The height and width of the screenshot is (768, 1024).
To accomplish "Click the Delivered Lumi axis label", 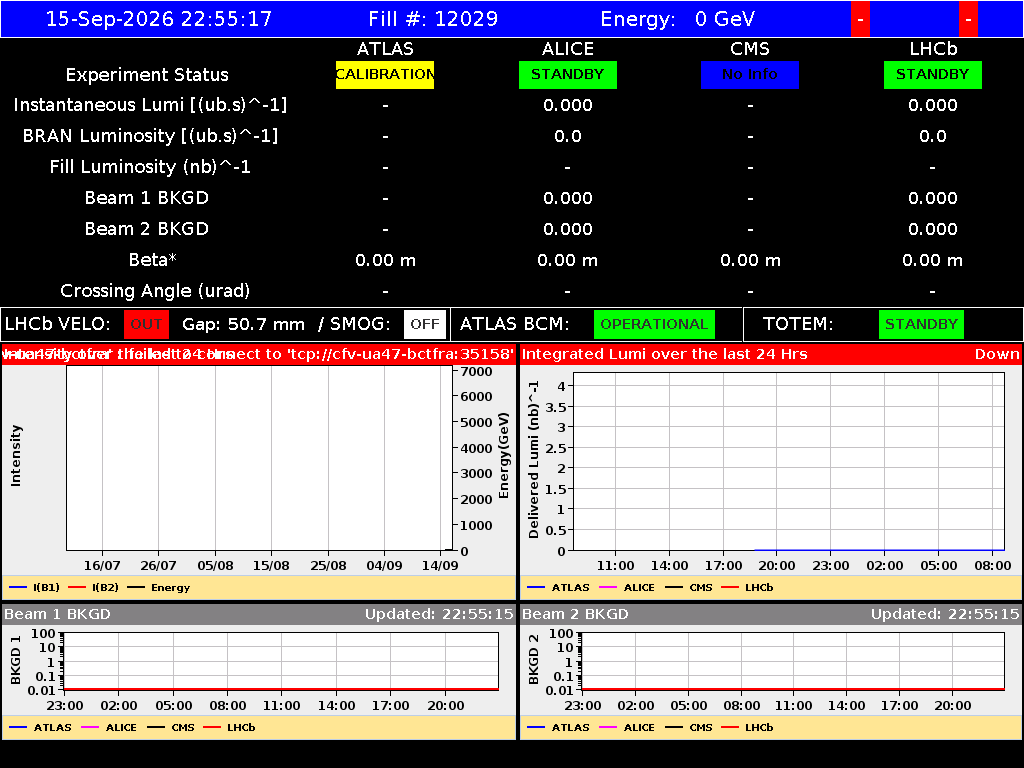I will 534,460.
